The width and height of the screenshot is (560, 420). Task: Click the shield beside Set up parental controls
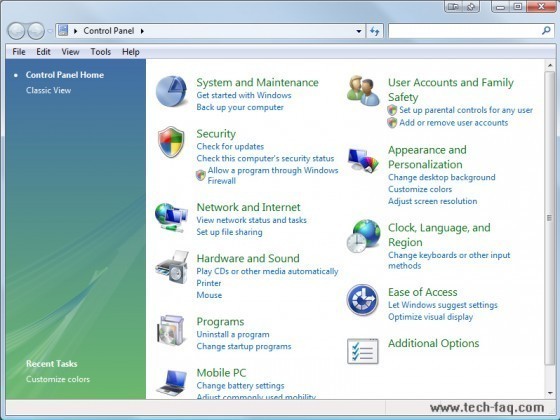392,110
